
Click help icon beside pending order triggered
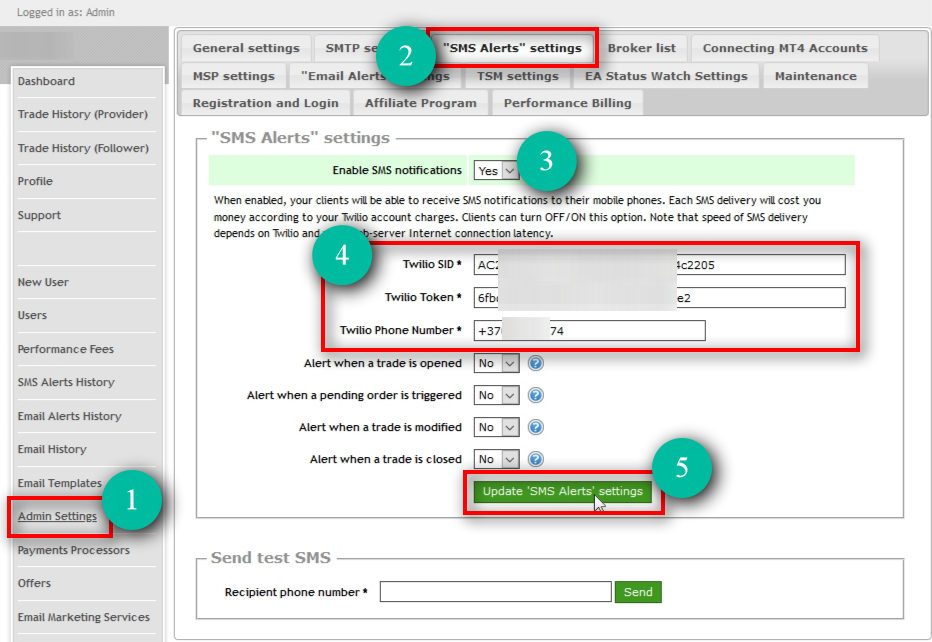click(536, 396)
